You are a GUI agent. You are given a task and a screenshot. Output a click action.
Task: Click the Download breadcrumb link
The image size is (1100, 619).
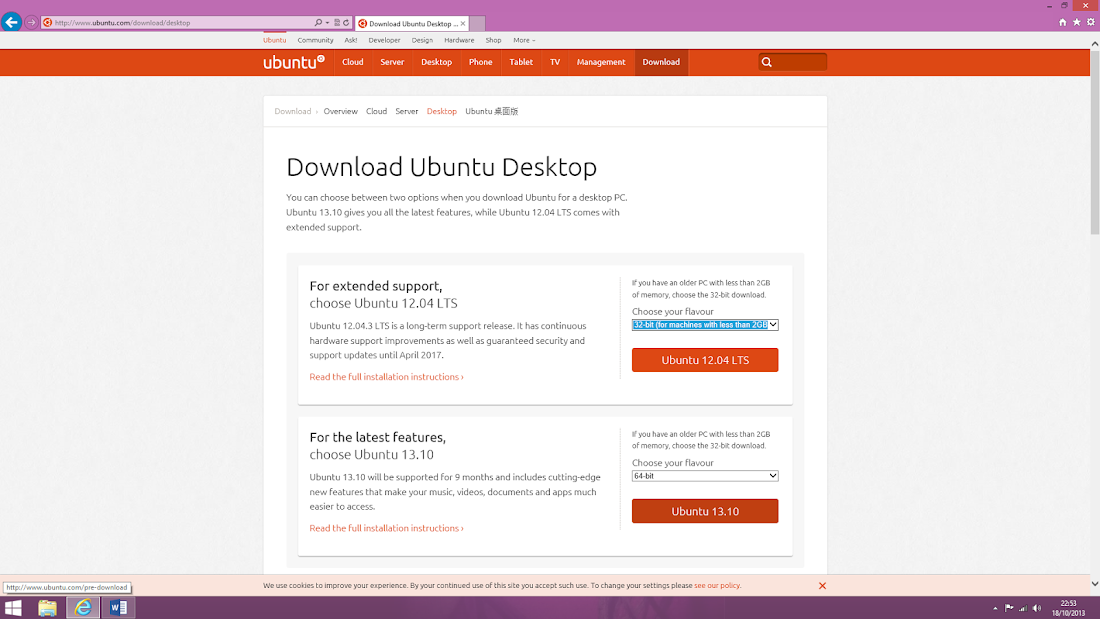(293, 111)
